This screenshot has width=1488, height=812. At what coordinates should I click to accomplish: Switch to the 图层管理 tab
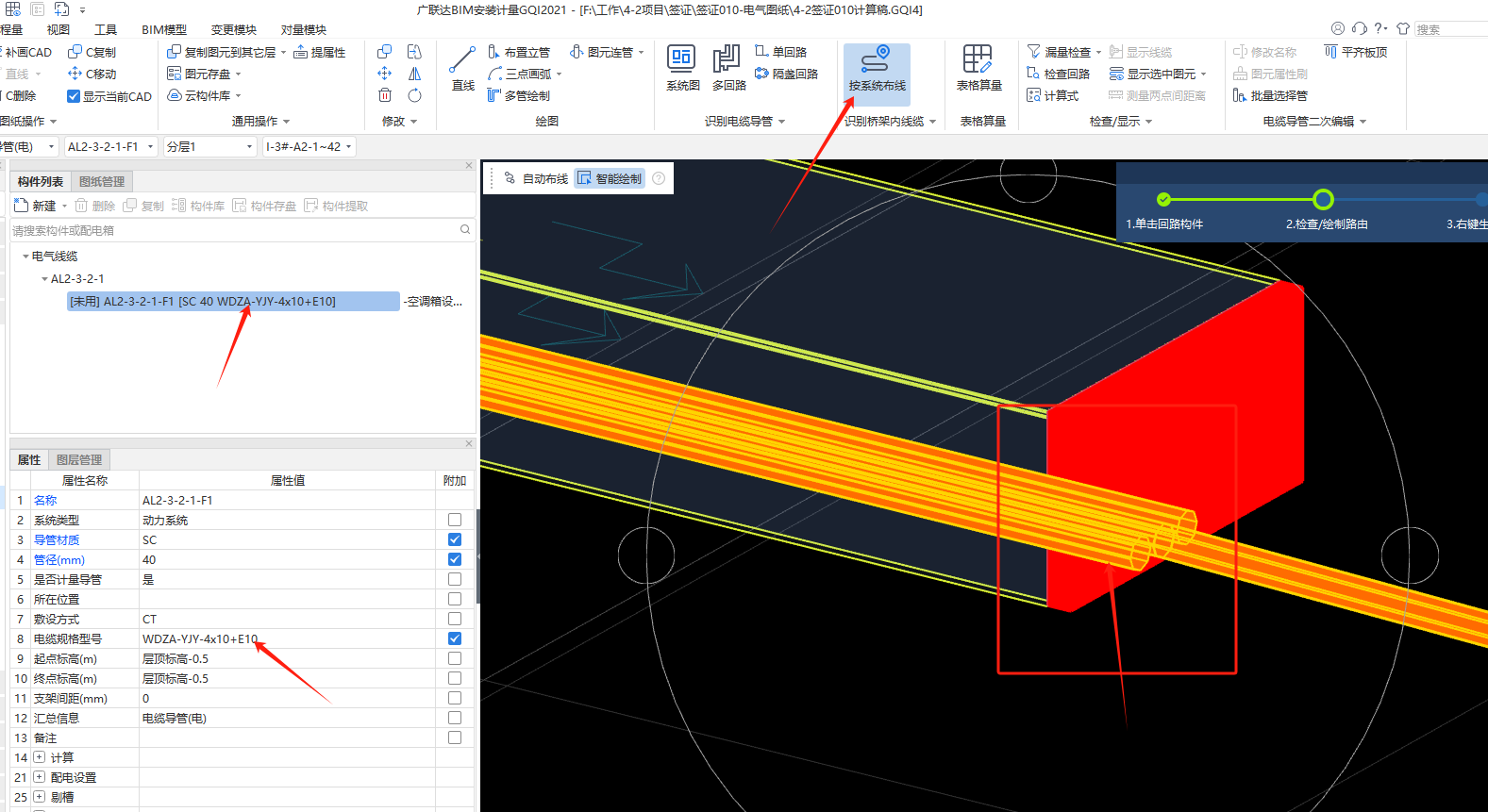[79, 459]
